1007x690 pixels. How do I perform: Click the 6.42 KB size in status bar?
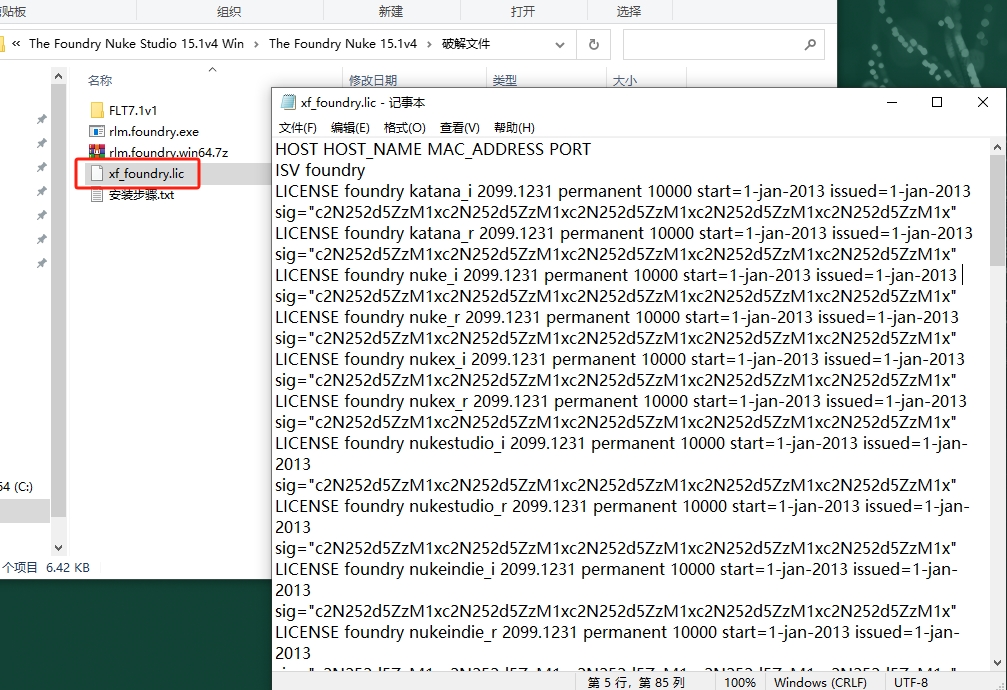(67, 567)
